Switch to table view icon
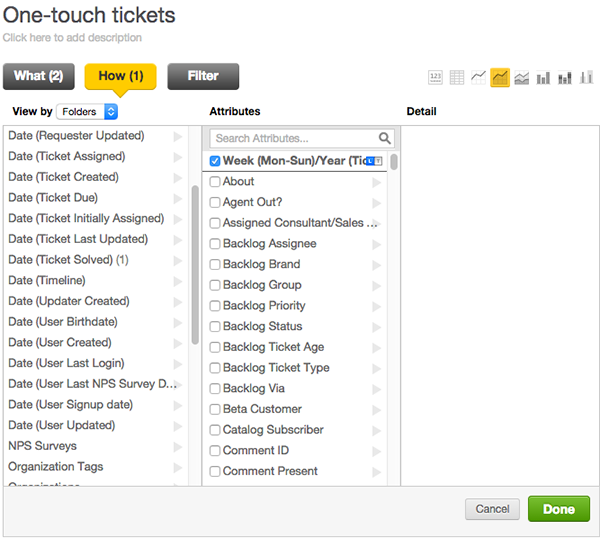This screenshot has width=600, height=538. point(457,77)
